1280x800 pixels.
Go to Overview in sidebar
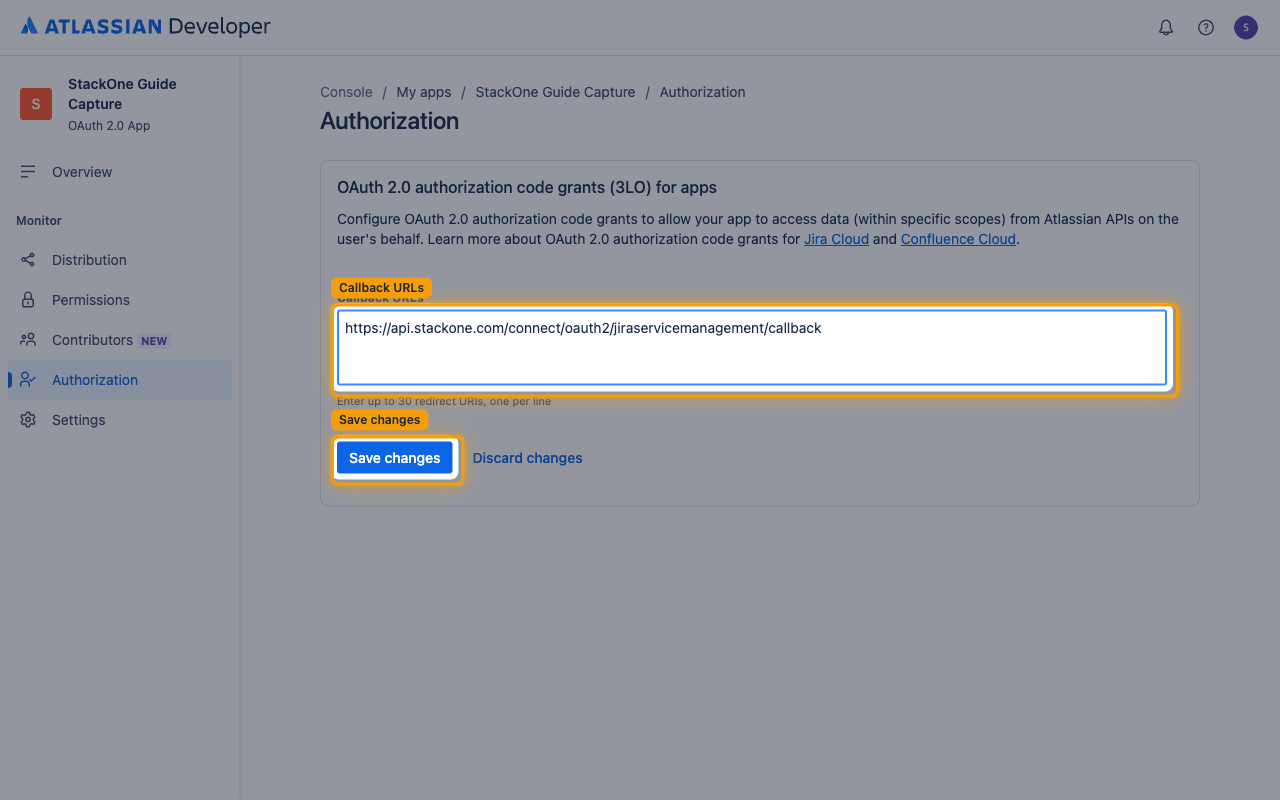tap(120, 172)
